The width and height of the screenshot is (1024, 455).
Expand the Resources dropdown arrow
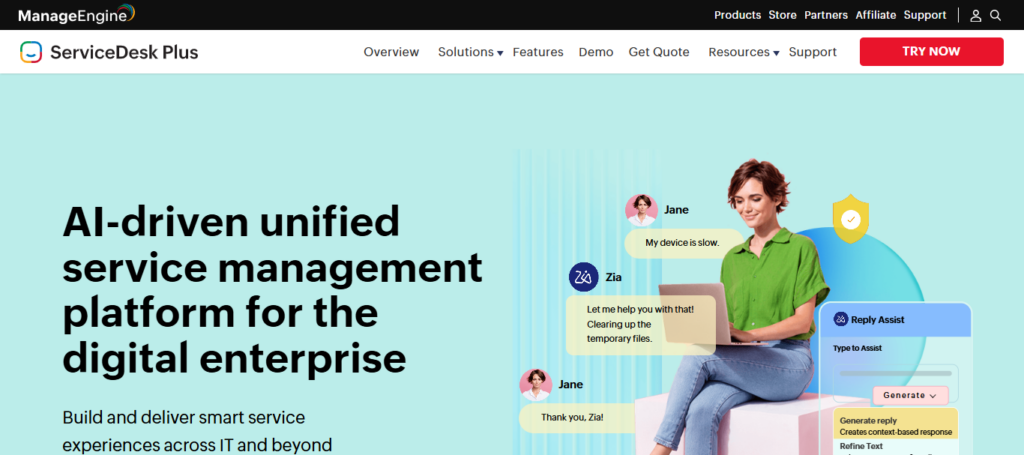point(776,53)
